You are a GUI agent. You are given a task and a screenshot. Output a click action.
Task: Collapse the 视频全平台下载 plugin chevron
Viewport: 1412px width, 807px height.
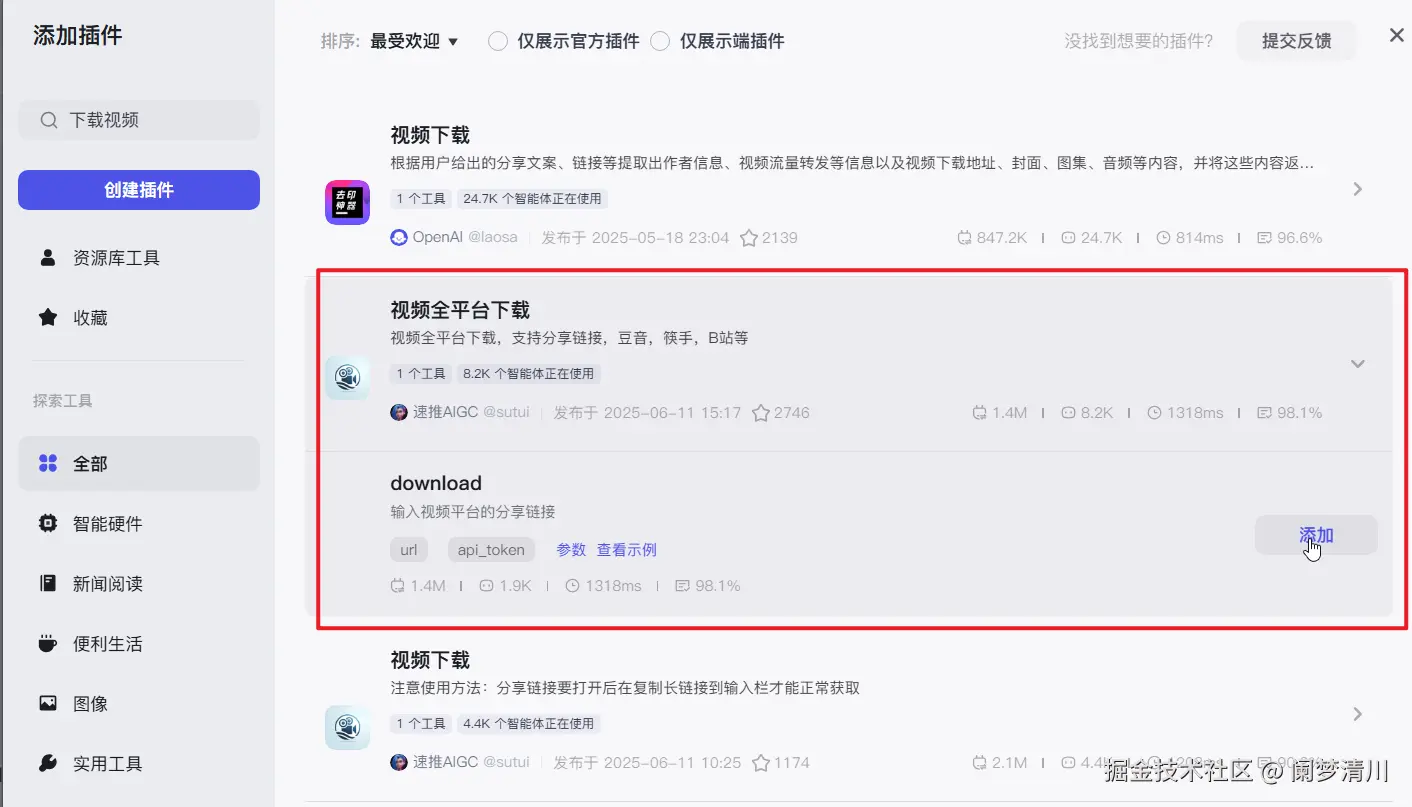1357,364
